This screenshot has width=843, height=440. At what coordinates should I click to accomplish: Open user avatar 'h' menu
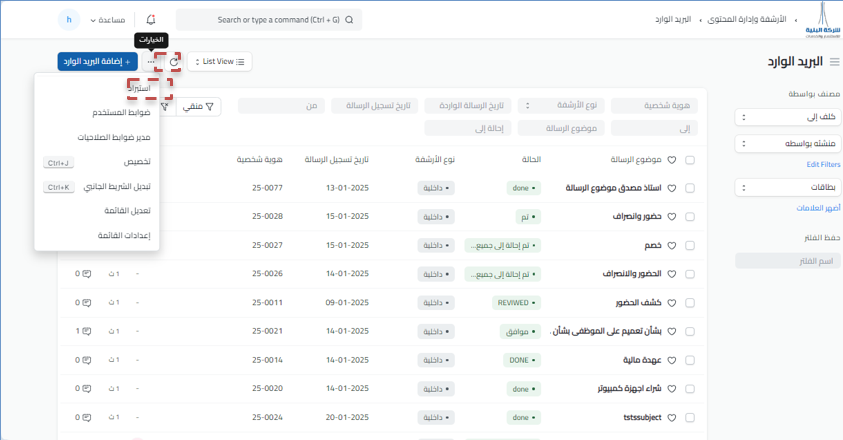pos(69,20)
